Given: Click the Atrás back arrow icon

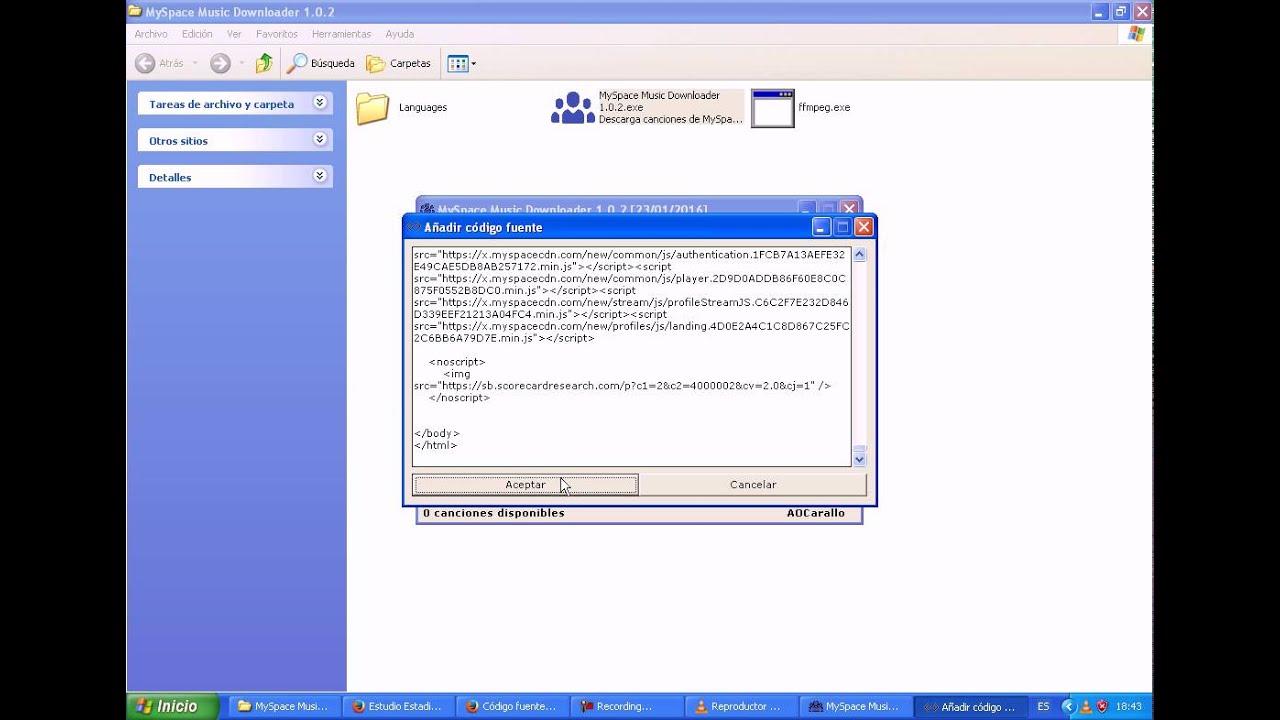Looking at the screenshot, I should (x=145, y=63).
